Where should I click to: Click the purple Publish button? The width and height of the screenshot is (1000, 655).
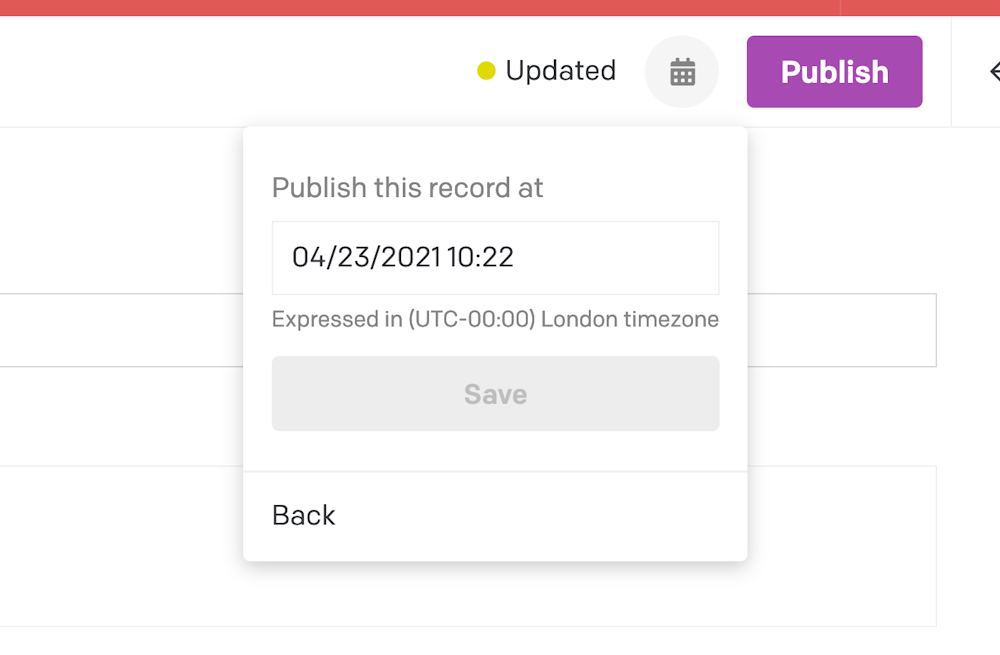(834, 71)
